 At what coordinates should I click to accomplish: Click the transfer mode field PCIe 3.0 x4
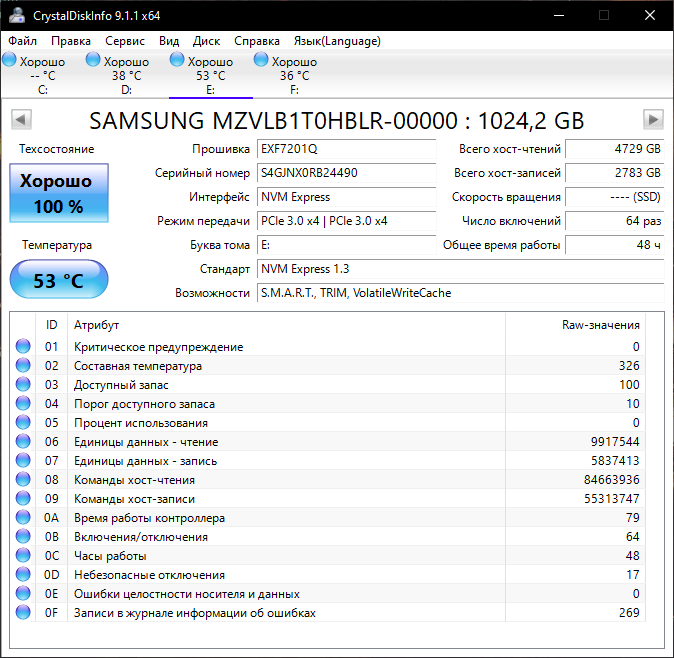tap(346, 221)
